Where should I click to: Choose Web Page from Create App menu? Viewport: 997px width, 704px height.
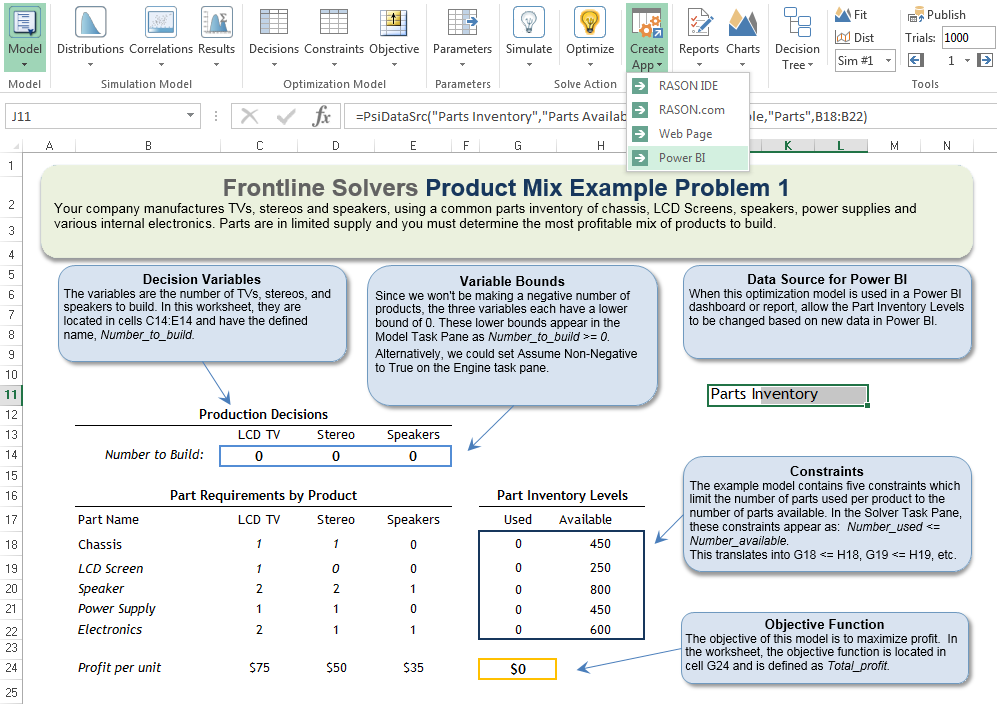688,134
